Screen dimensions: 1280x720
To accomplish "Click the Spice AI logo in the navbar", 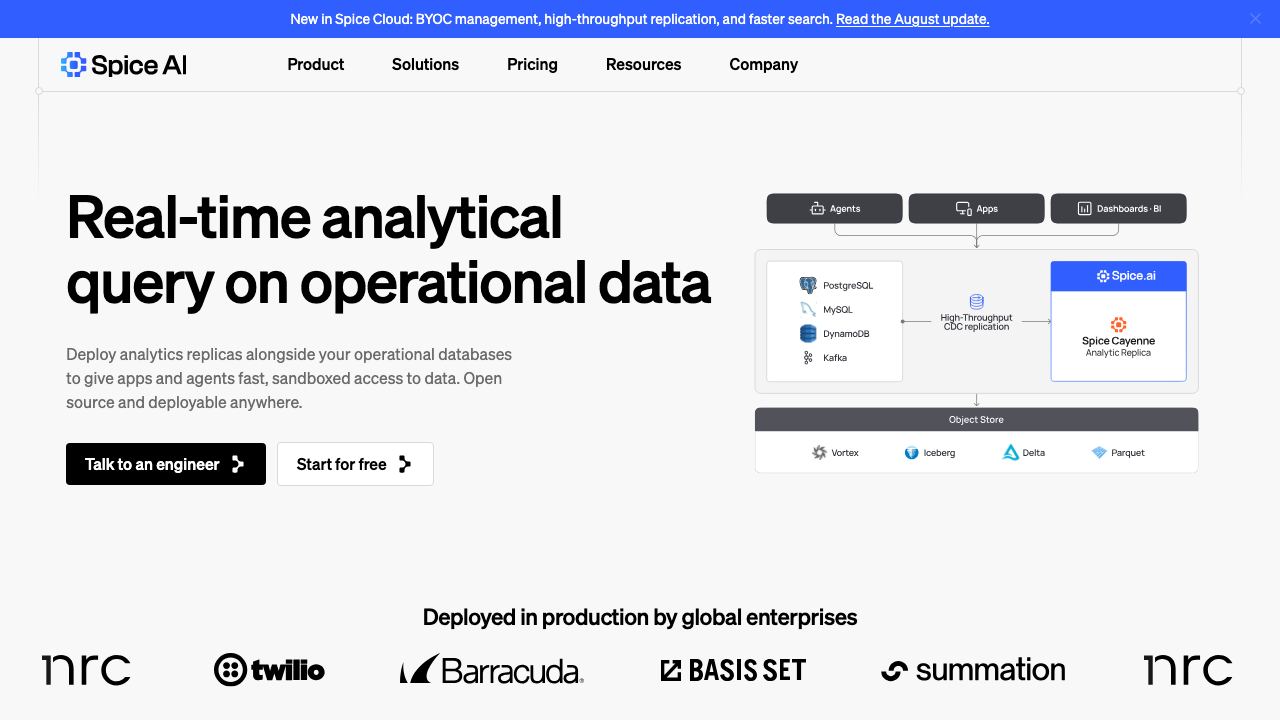I will [x=124, y=65].
